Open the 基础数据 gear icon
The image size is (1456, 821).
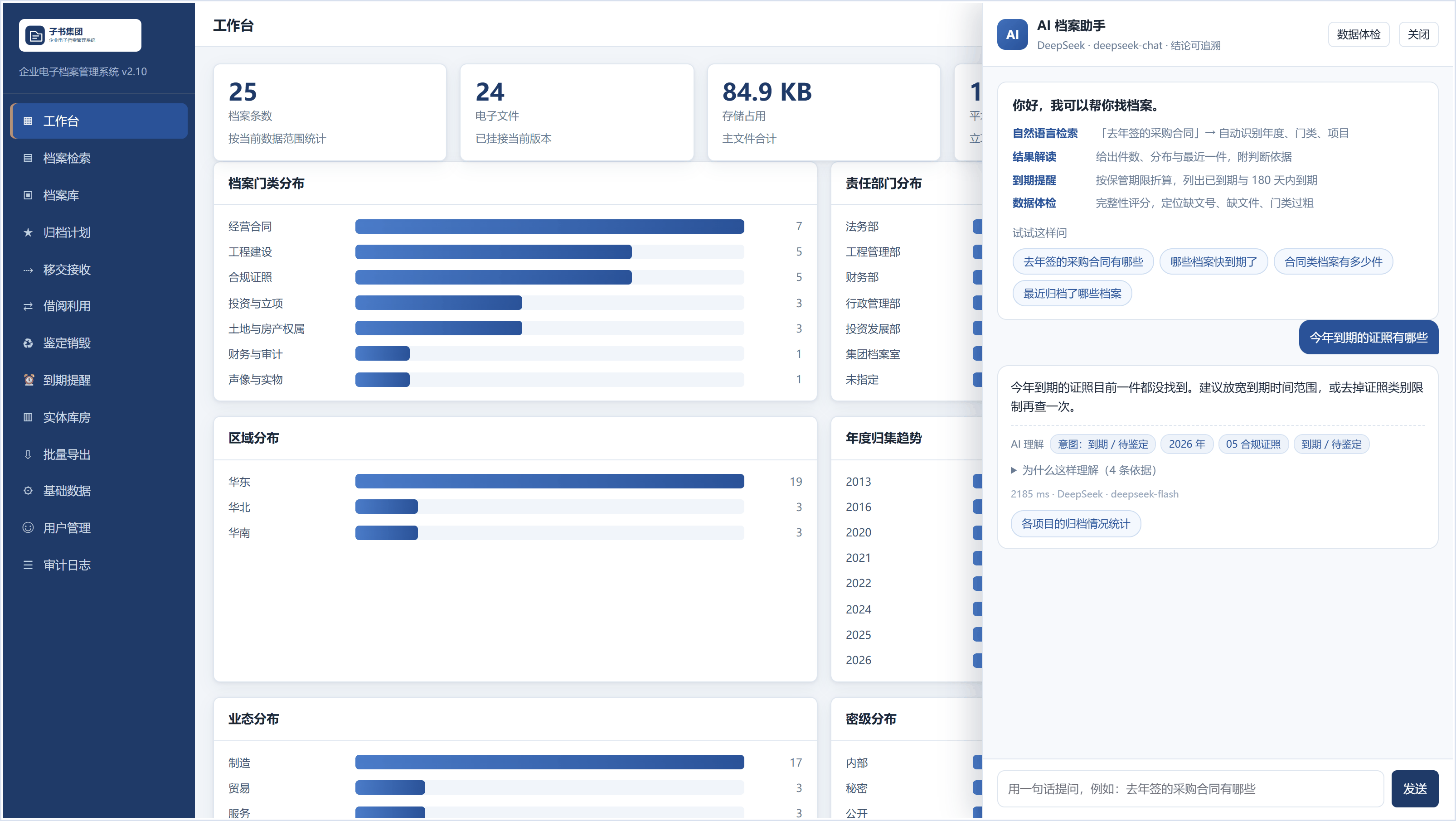pos(28,490)
